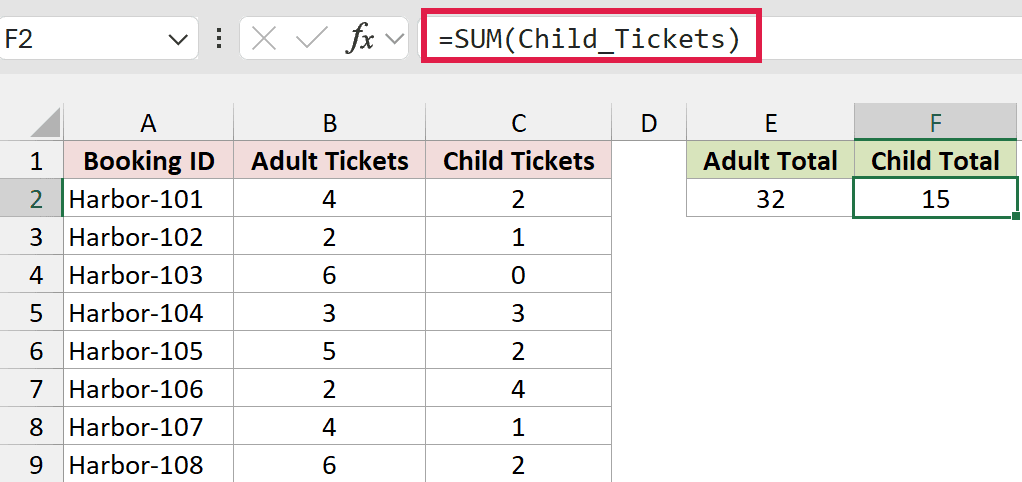The width and height of the screenshot is (1022, 482).
Task: Click the Child Tickets header cell
Action: pos(518,160)
